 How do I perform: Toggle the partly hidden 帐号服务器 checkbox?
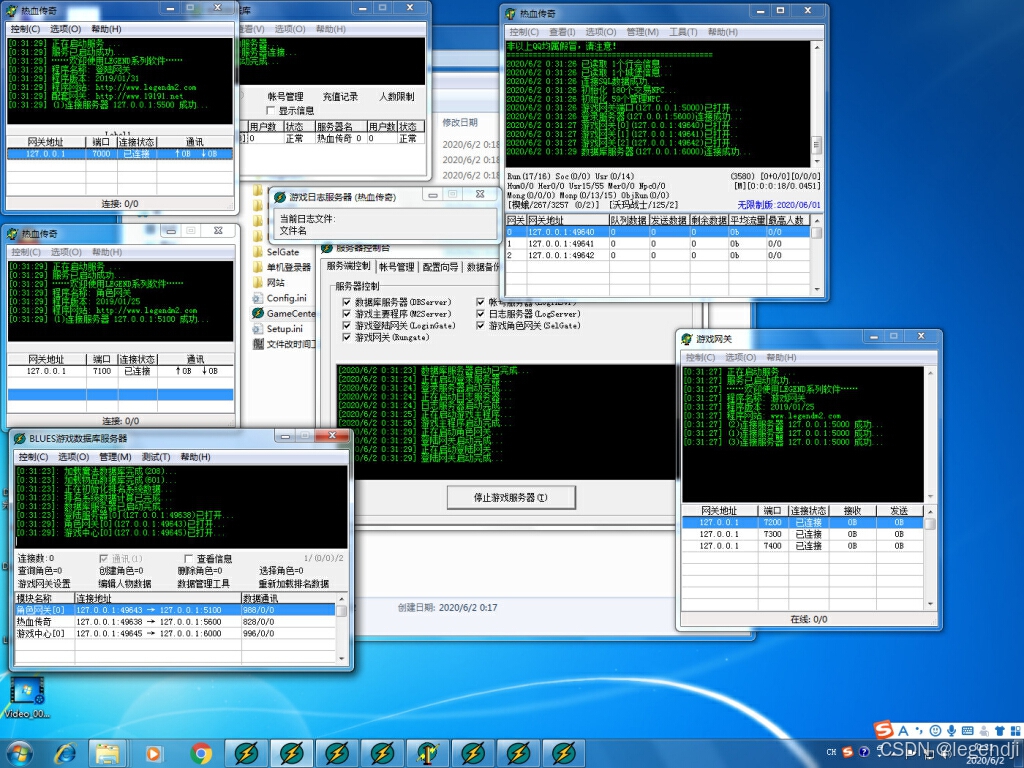click(x=481, y=302)
